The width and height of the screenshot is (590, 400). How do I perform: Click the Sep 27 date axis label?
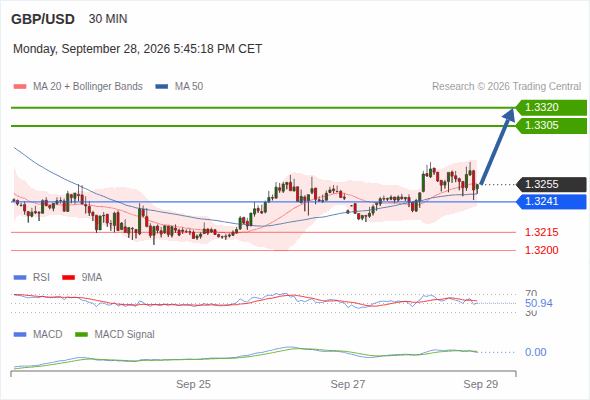pyautogui.click(x=348, y=385)
